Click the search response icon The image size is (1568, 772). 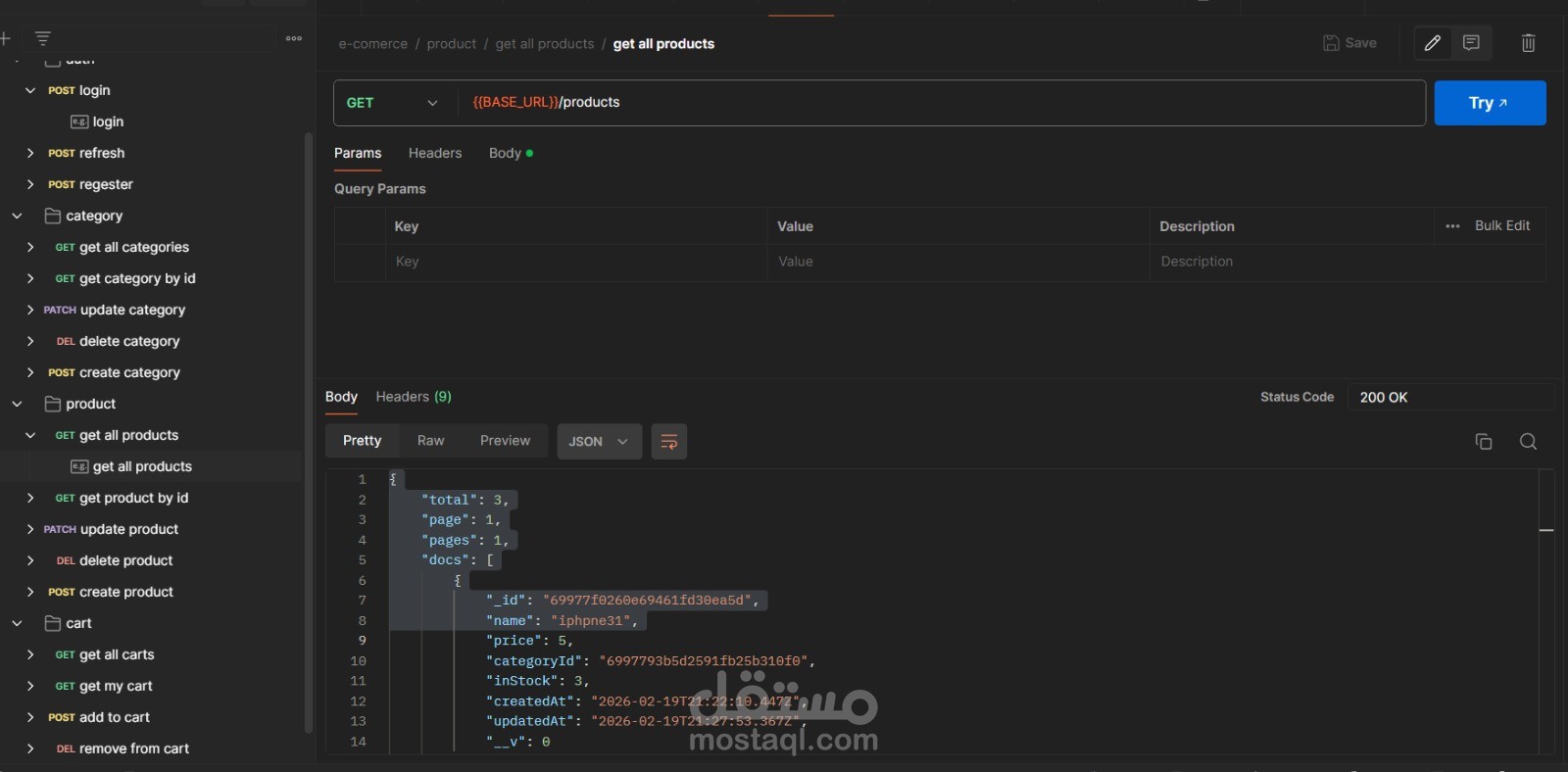(x=1528, y=442)
